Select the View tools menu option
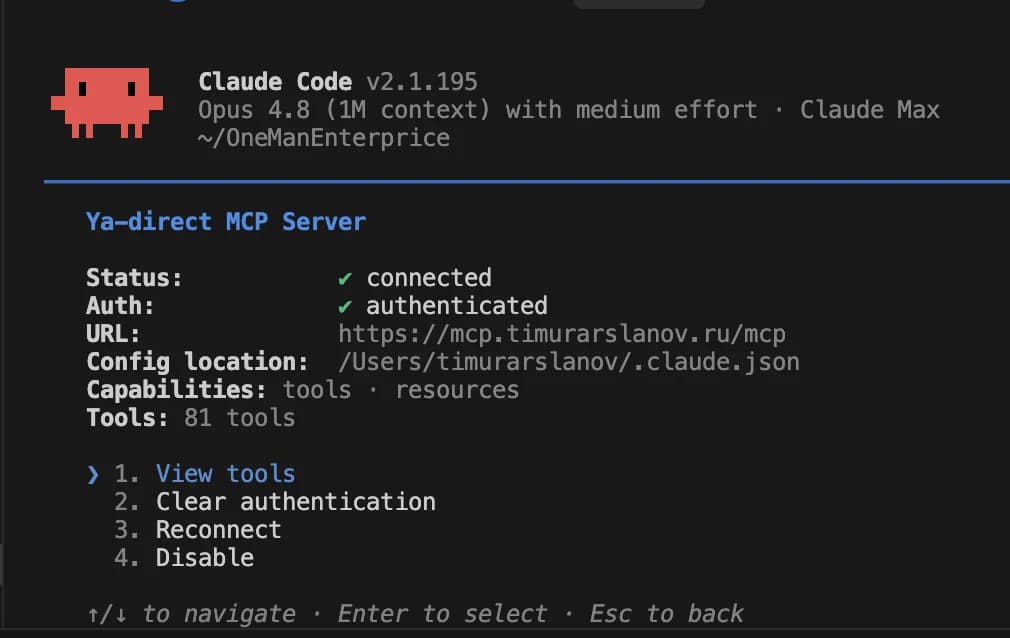 click(225, 474)
